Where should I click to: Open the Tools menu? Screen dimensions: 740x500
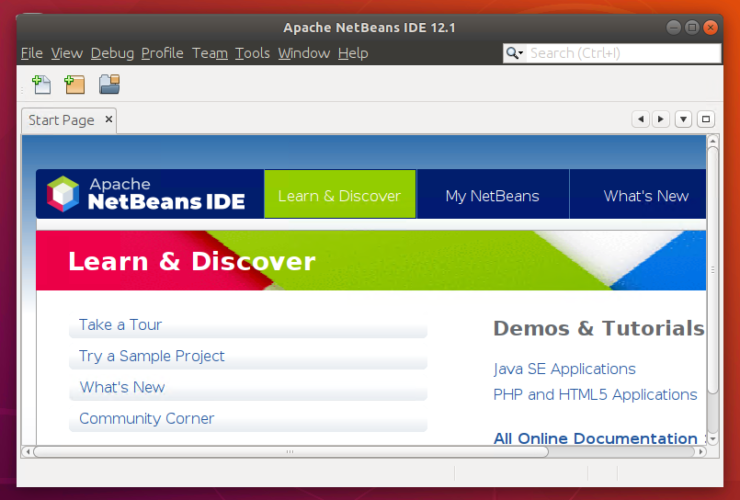(x=252, y=53)
